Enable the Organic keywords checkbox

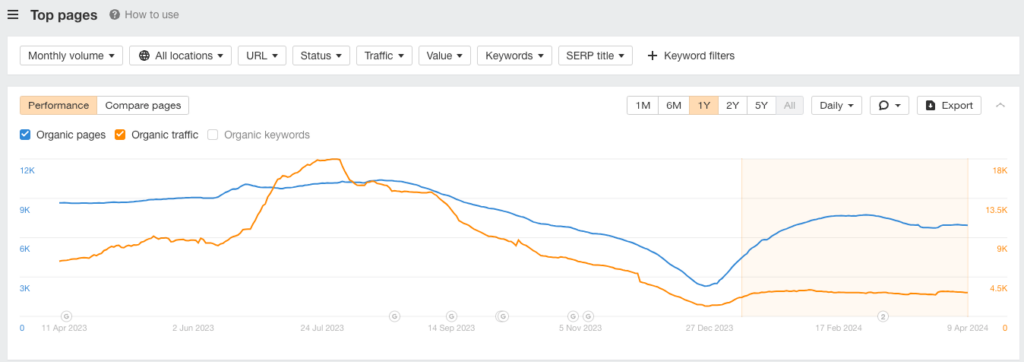tap(212, 135)
